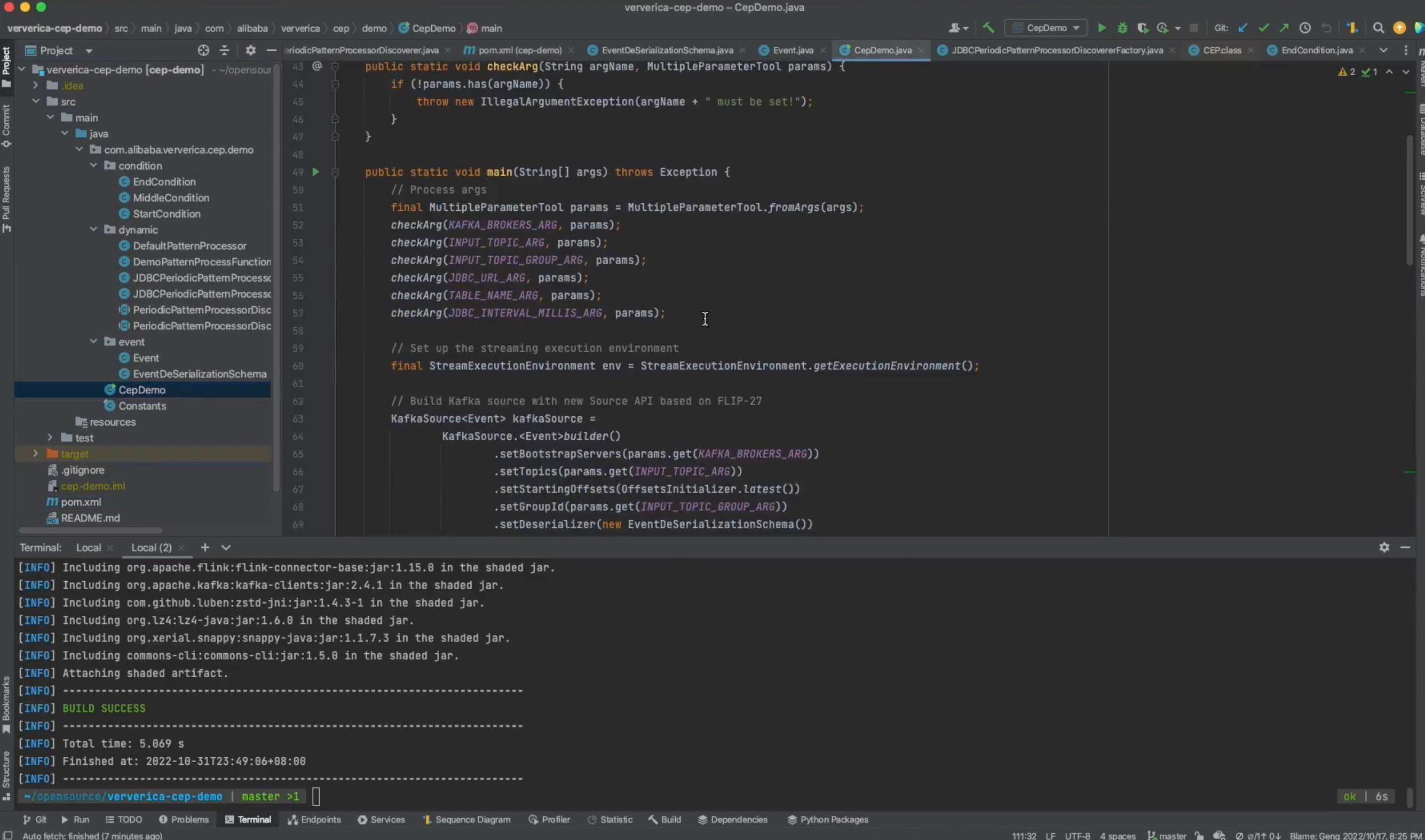Open the Problems tool window button

(184, 820)
